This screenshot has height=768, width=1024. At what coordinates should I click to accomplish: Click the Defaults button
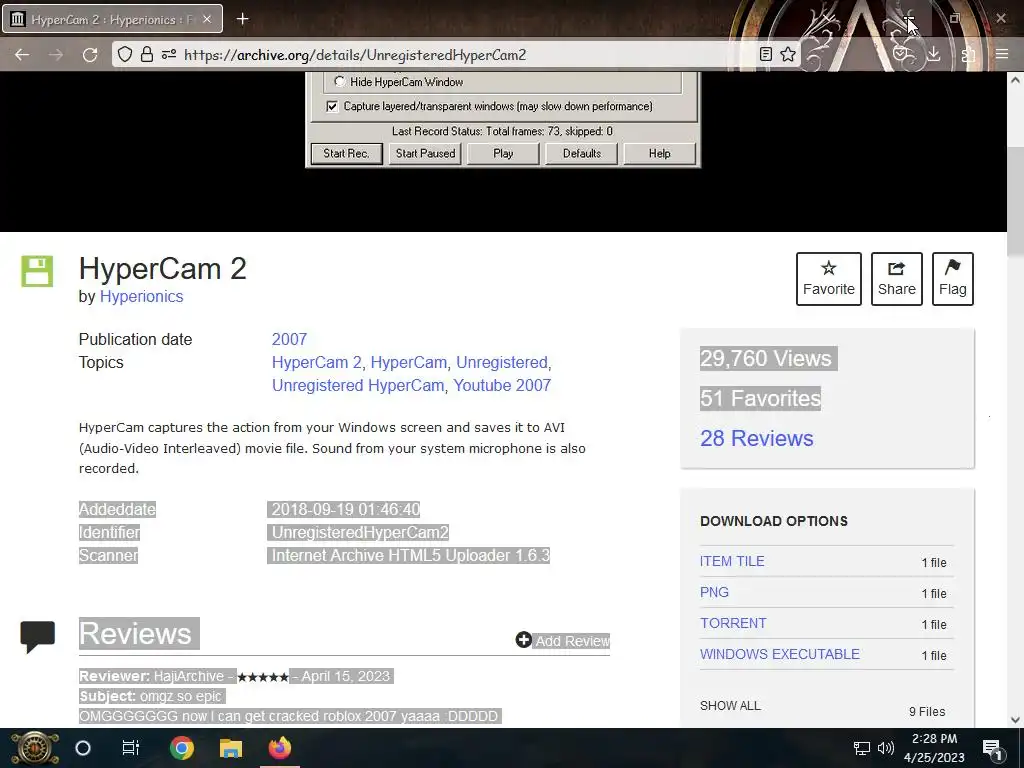pos(581,153)
